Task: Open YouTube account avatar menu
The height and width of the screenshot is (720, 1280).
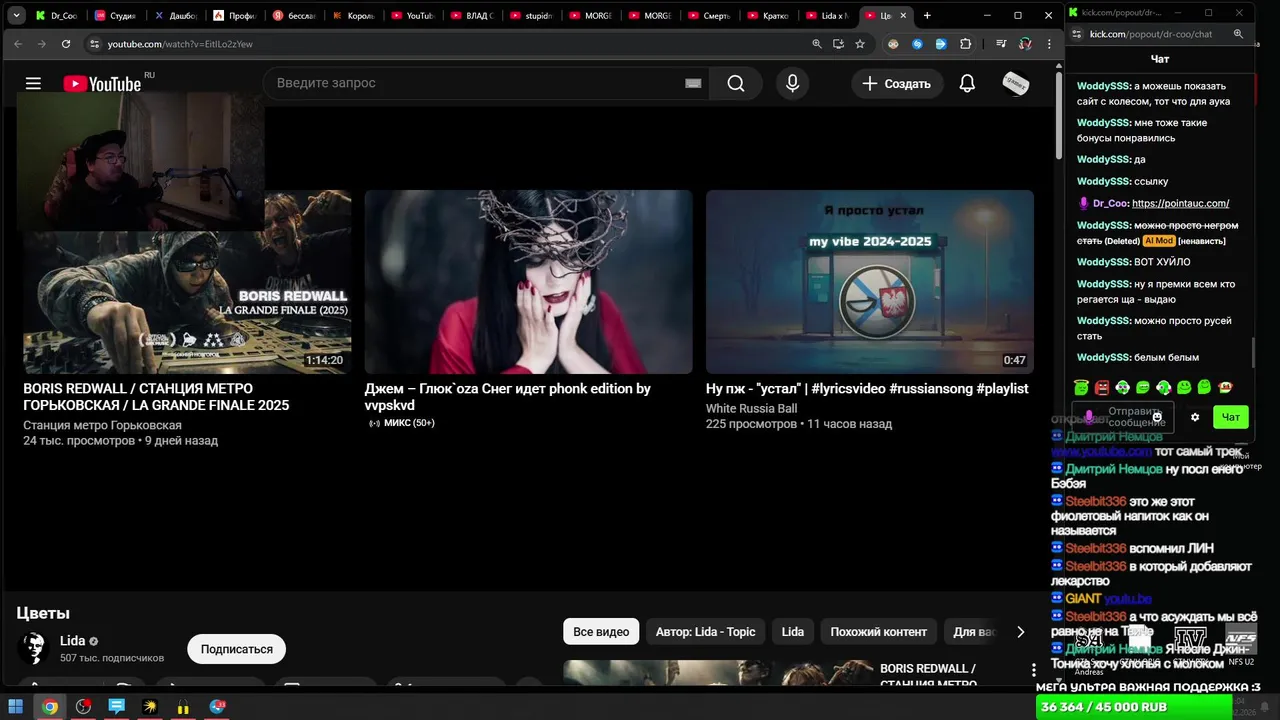Action: click(1016, 84)
